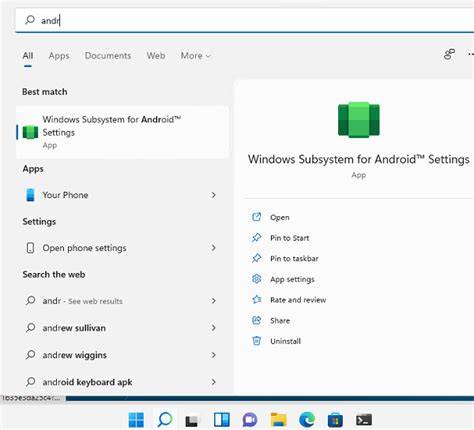Open Microsoft Store from the taskbar
This screenshot has width=474, height=430.
click(335, 420)
